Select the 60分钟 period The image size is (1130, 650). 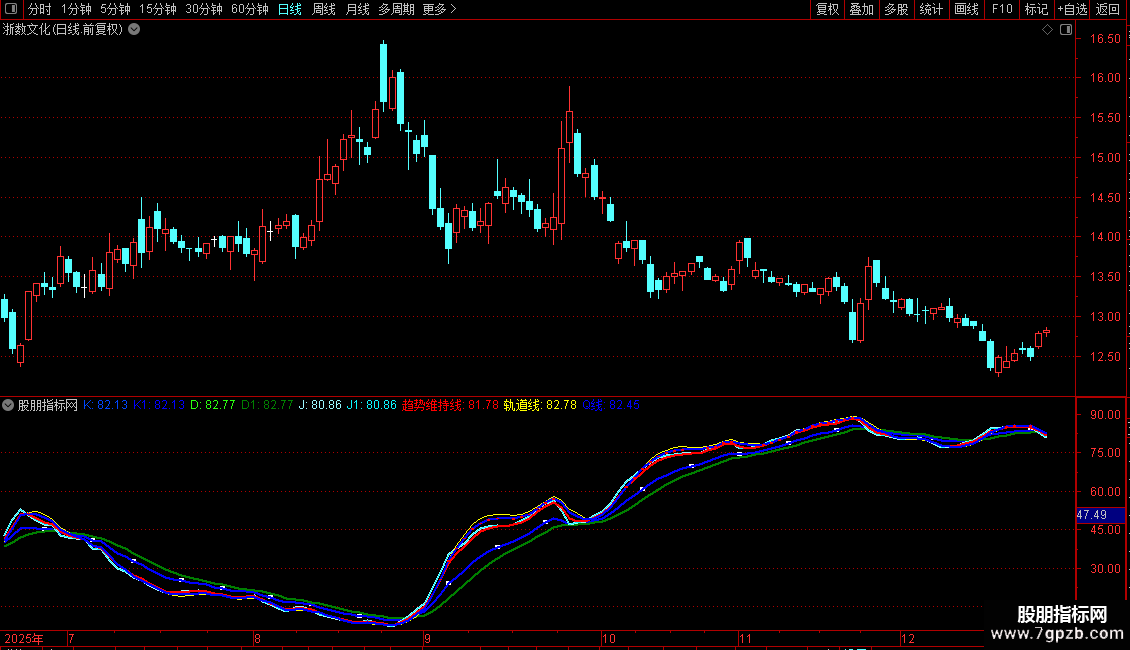(x=250, y=9)
